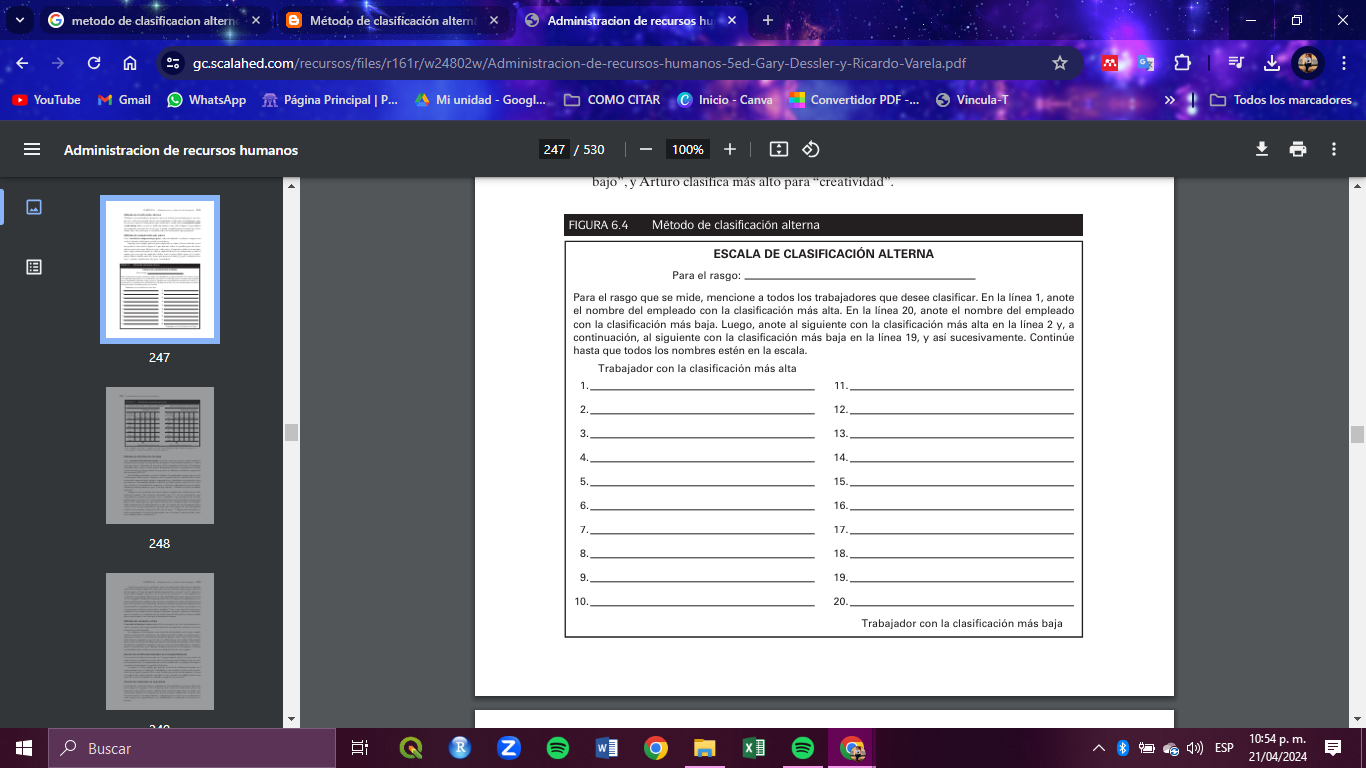
Task: Open the browser profile avatar
Action: [x=1308, y=63]
